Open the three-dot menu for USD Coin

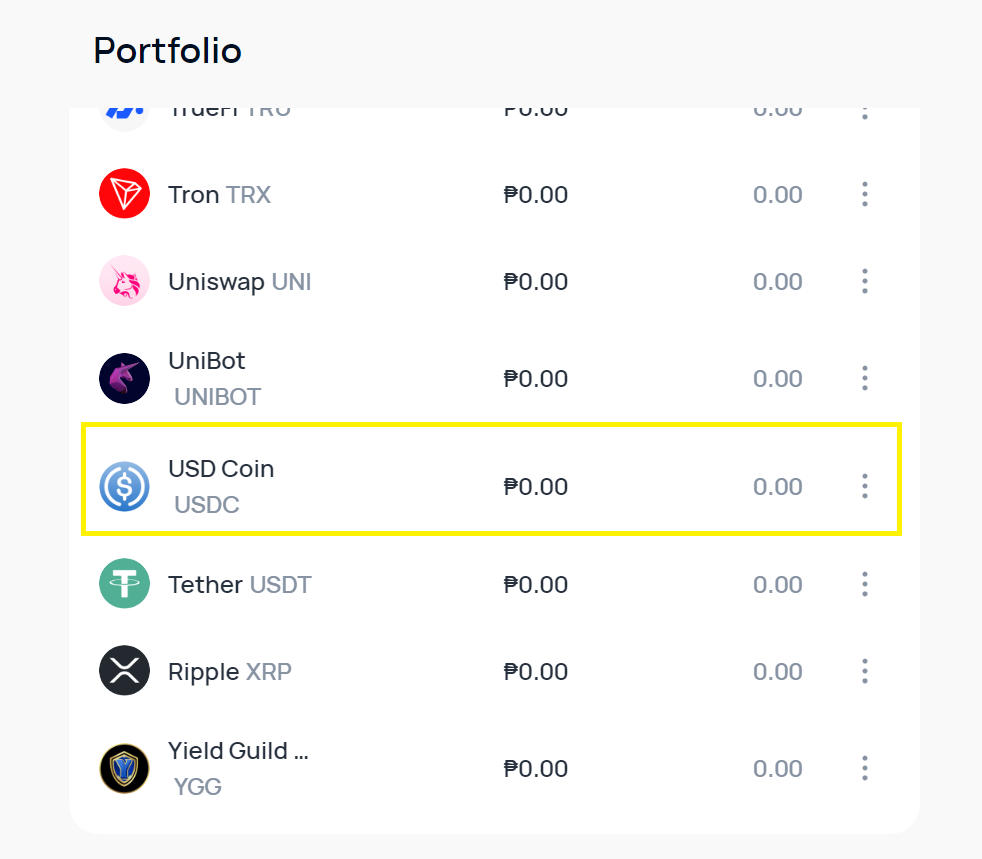click(x=865, y=486)
